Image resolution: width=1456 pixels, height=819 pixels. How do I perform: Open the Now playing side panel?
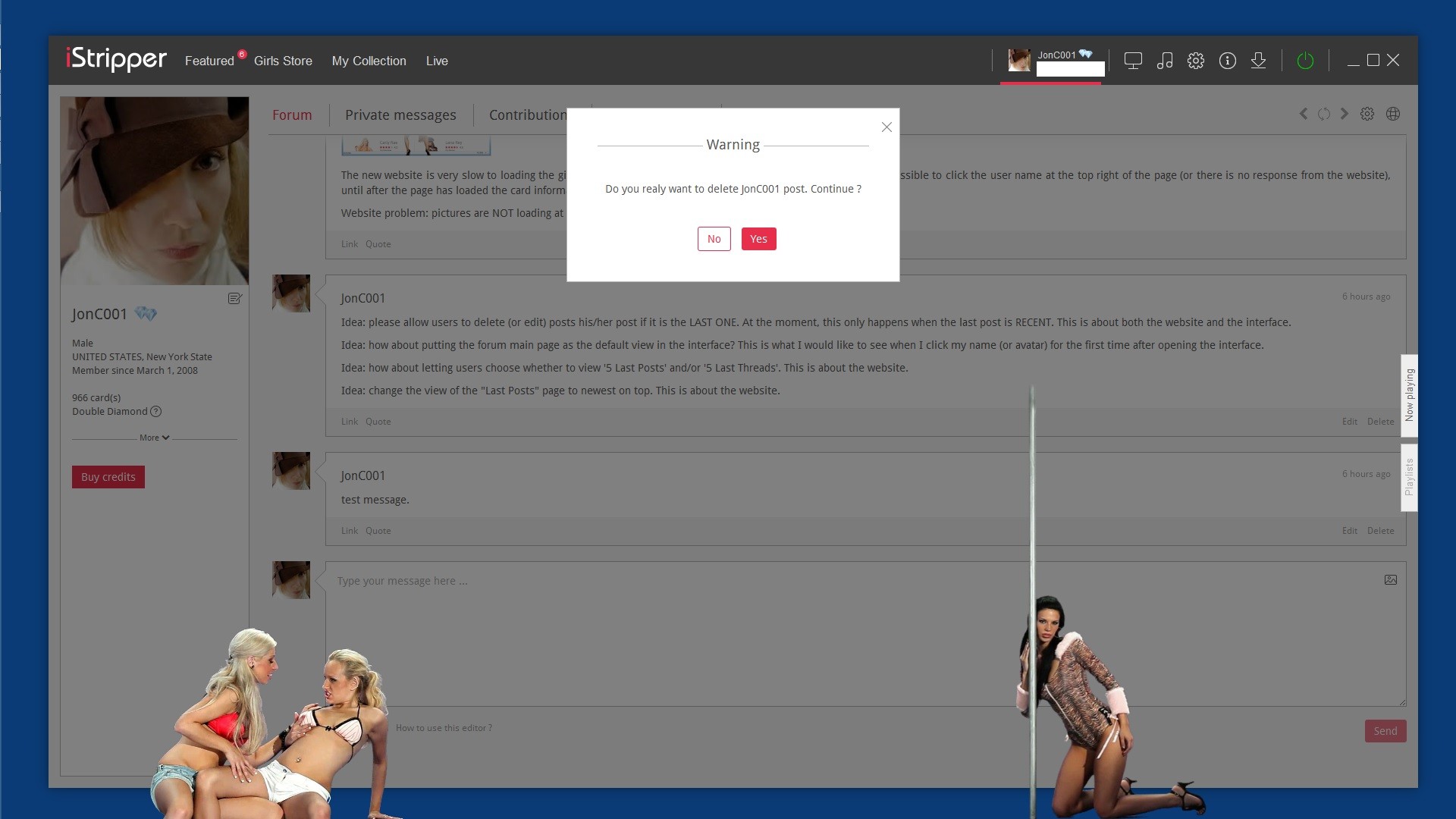click(1409, 395)
